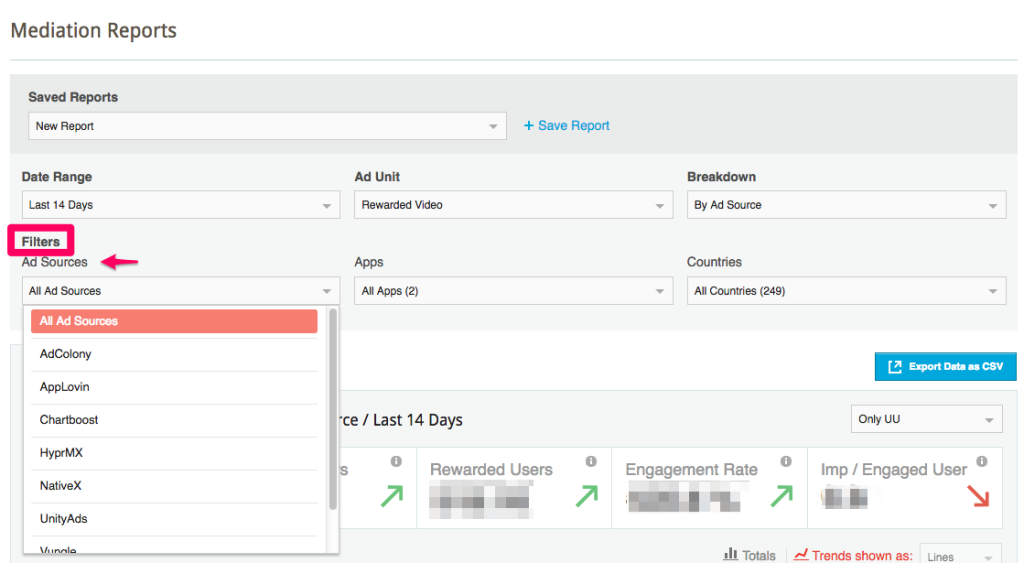1024x563 pixels.
Task: Click info icon on Engagement Rate card
Action: point(786,462)
